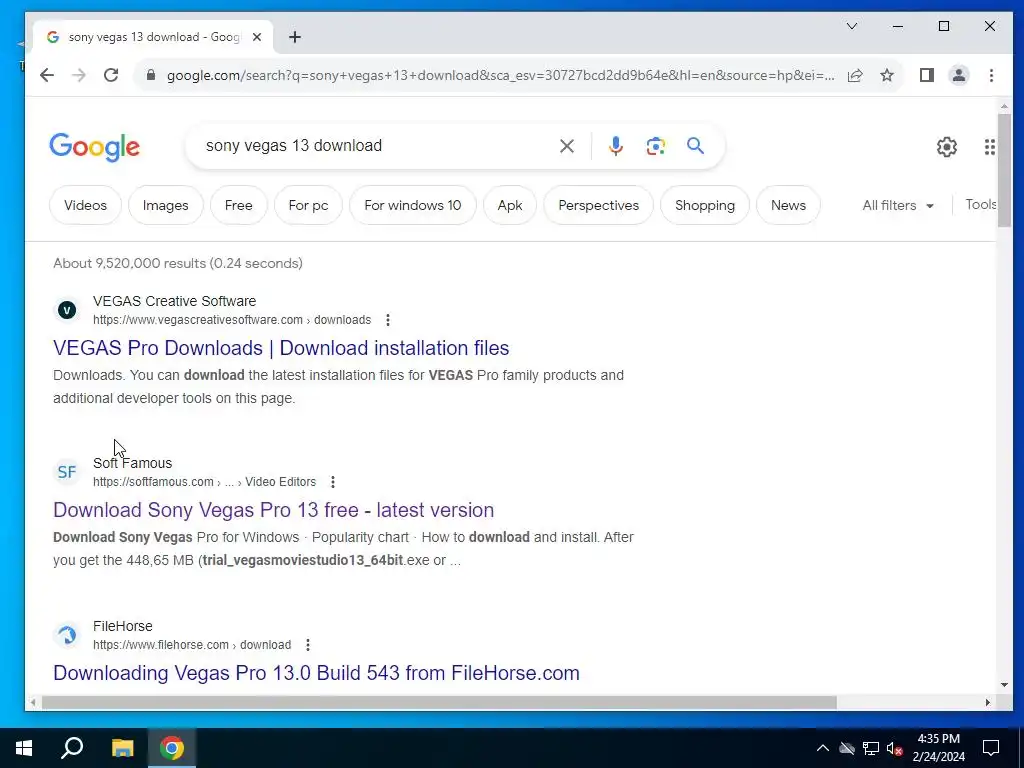This screenshot has height=768, width=1024.
Task: Filter results by Videos
Action: pos(86,205)
